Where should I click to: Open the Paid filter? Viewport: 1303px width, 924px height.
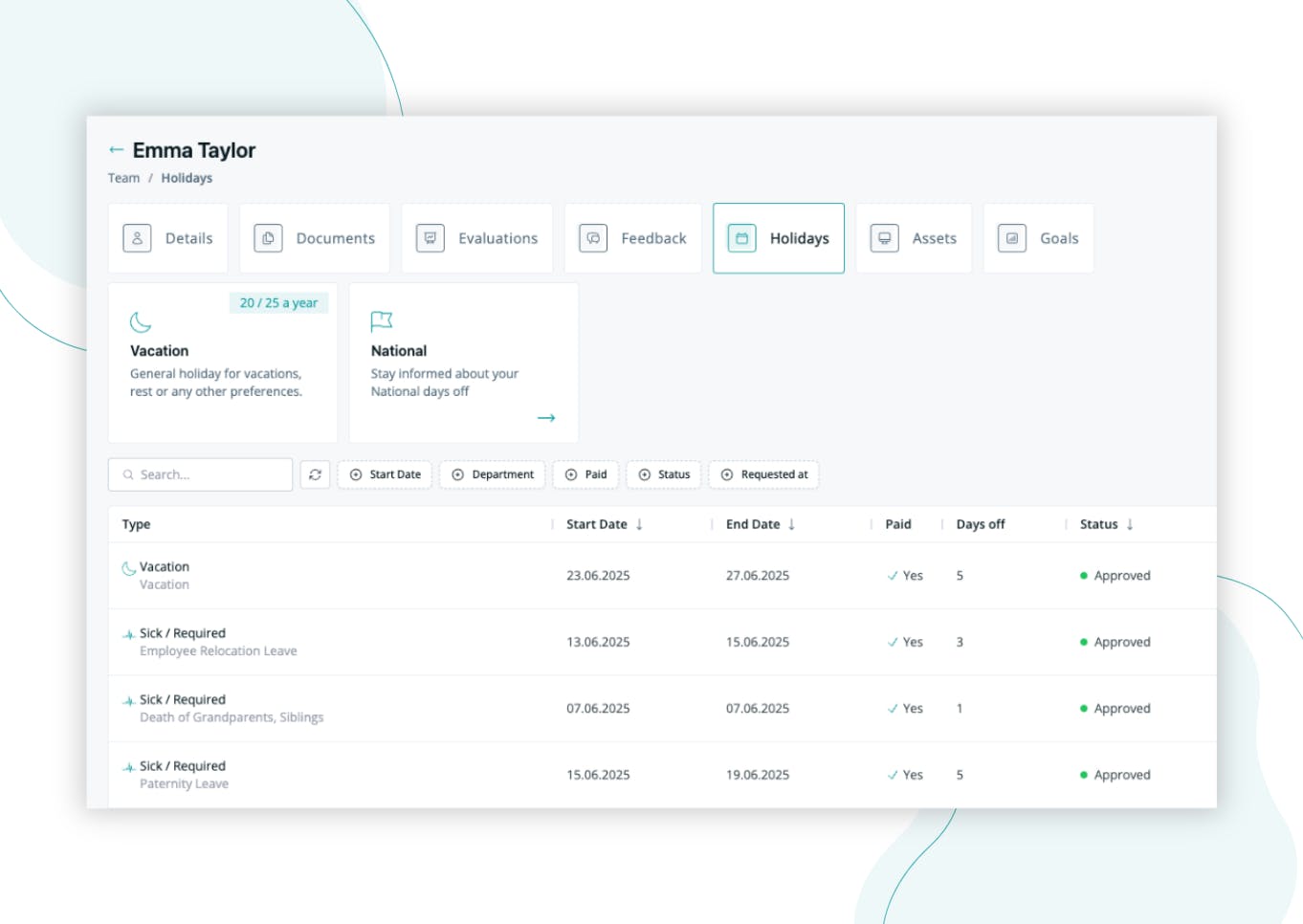(x=585, y=473)
